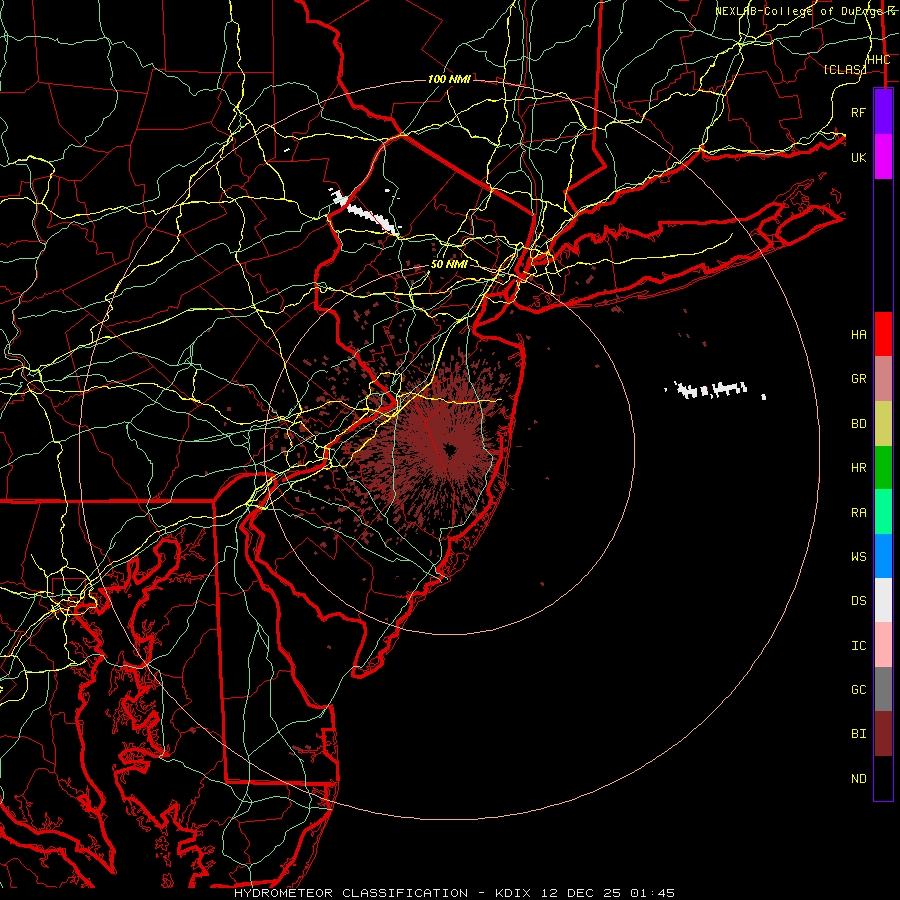
Task: Click the white dry snow streak offshore
Action: 712,390
